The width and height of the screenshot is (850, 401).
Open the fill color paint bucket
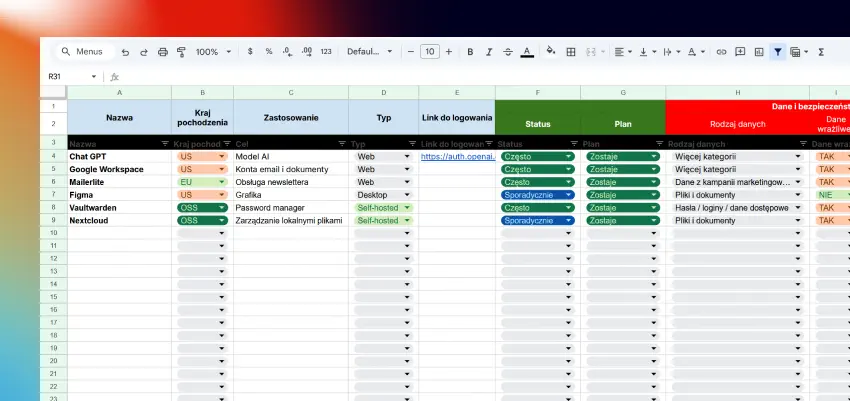point(551,51)
